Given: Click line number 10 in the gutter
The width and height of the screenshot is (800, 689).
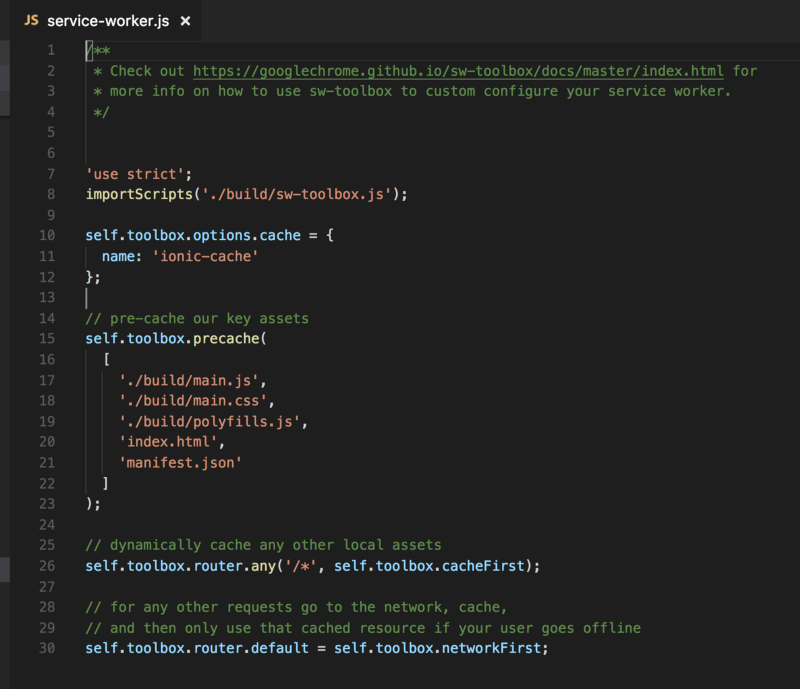Looking at the screenshot, I should pyautogui.click(x=47, y=235).
